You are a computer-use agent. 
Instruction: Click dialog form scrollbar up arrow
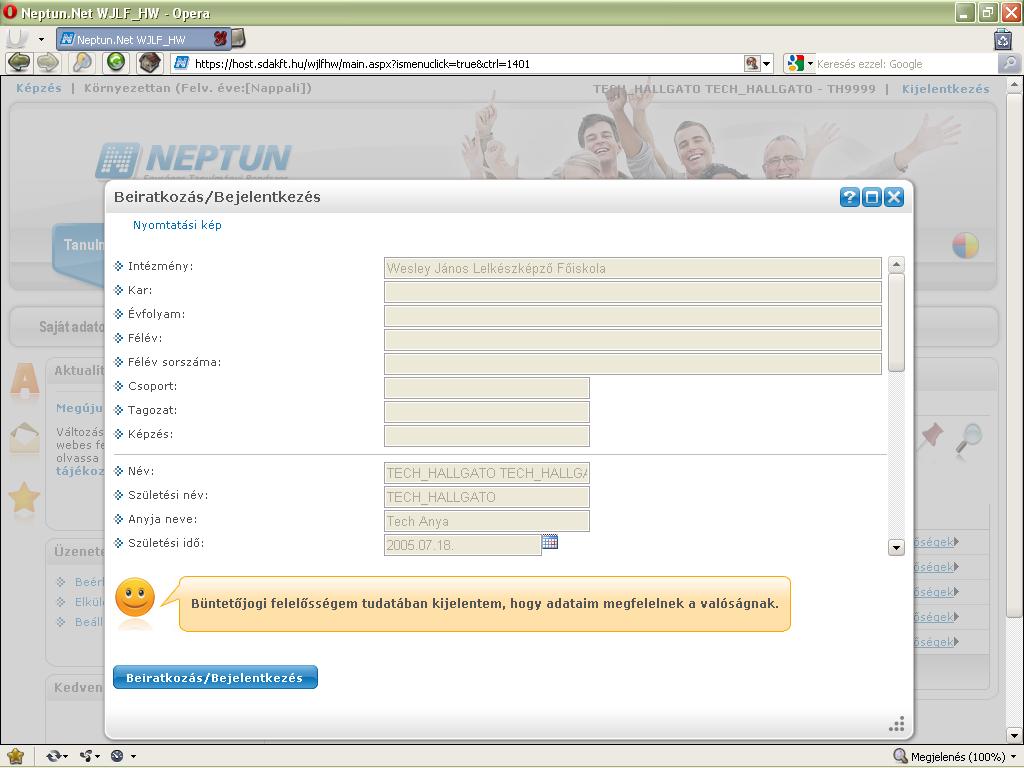click(896, 265)
